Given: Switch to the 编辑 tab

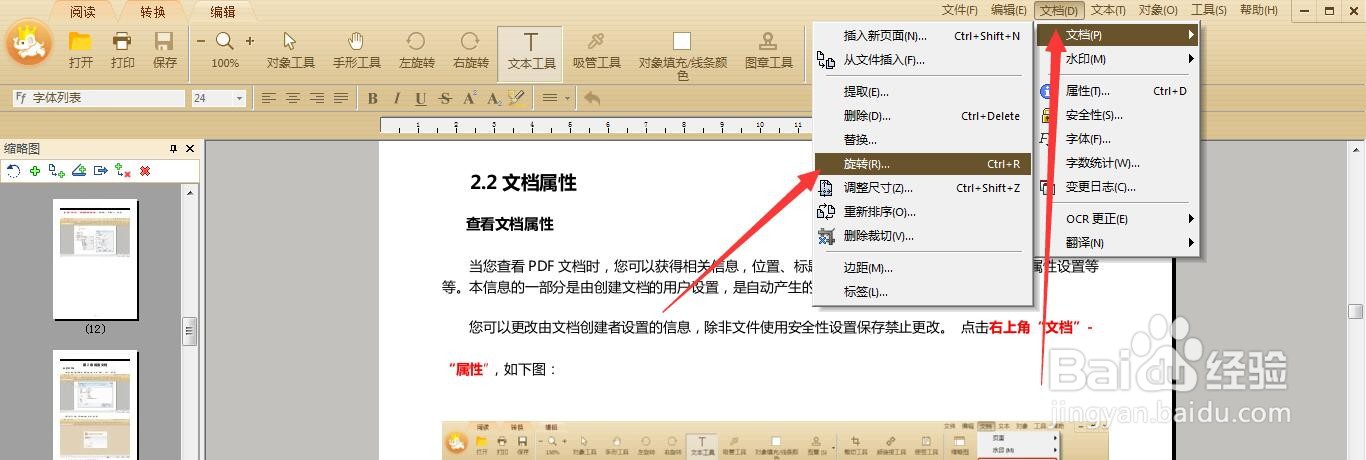Looking at the screenshot, I should pyautogui.click(x=223, y=12).
